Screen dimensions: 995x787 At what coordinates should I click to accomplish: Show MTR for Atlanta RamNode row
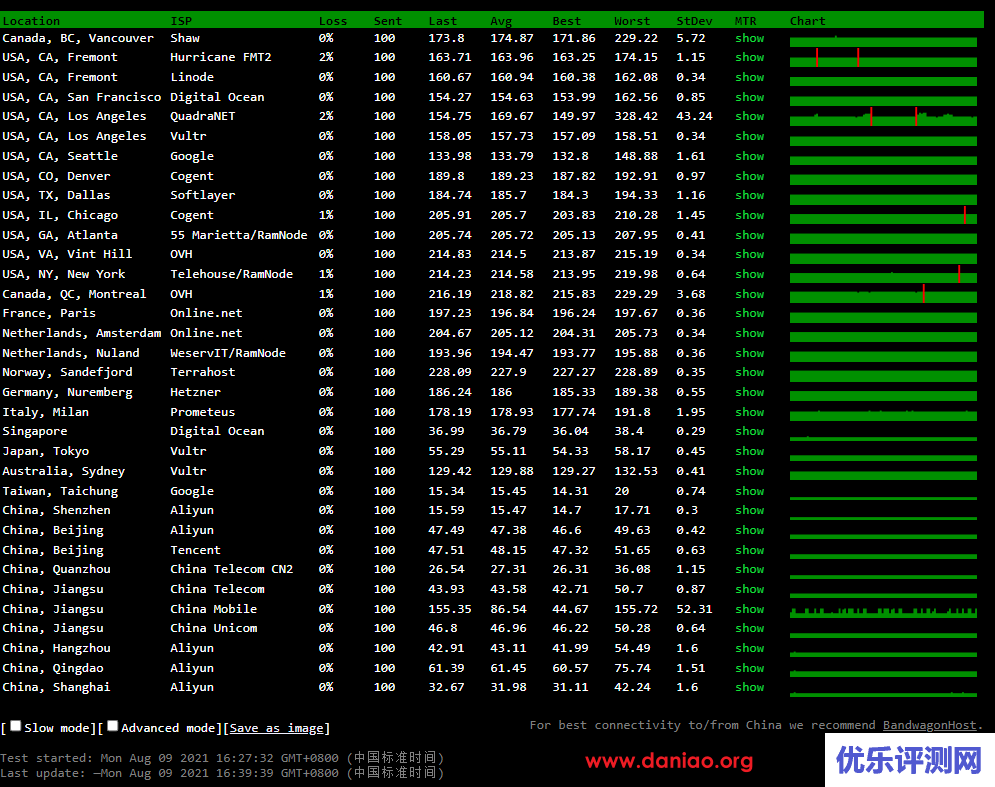[749, 235]
